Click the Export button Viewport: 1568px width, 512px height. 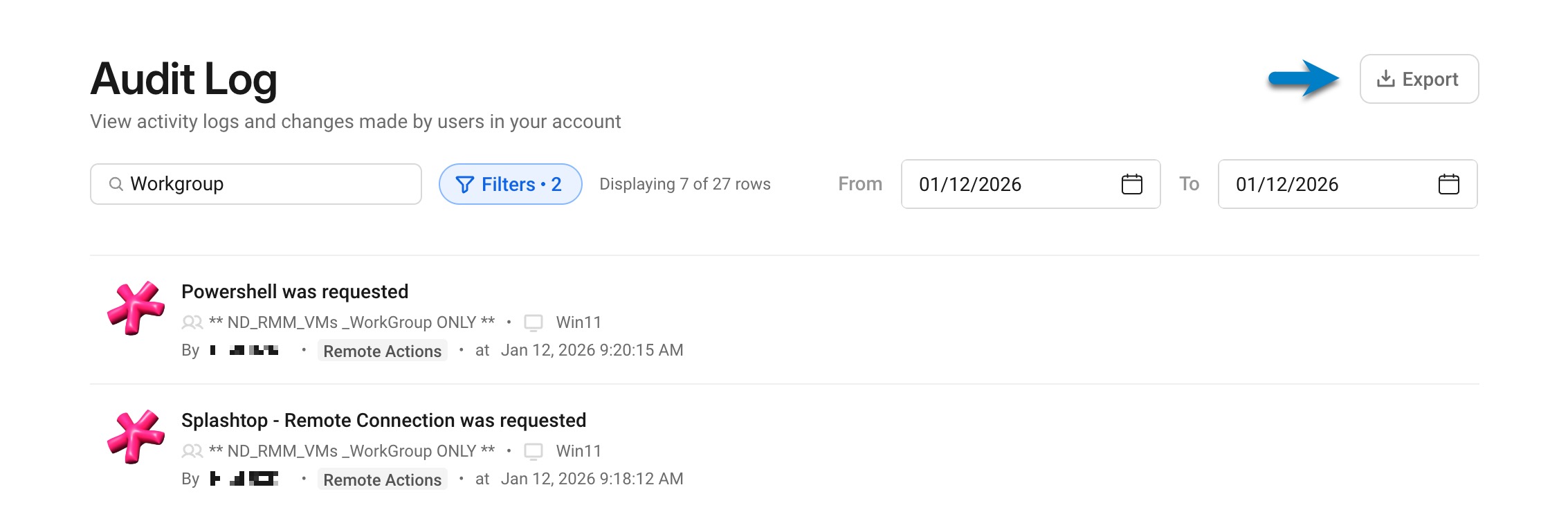pyautogui.click(x=1419, y=79)
